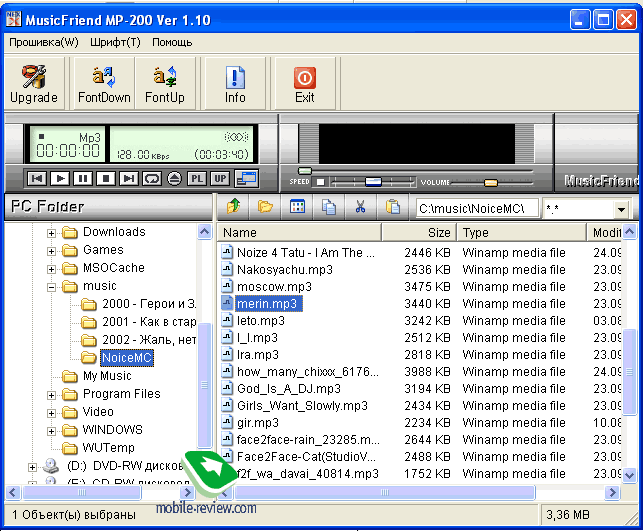Click the Upgrade firmware toolbar icon
The width and height of the screenshot is (643, 531).
(x=34, y=84)
